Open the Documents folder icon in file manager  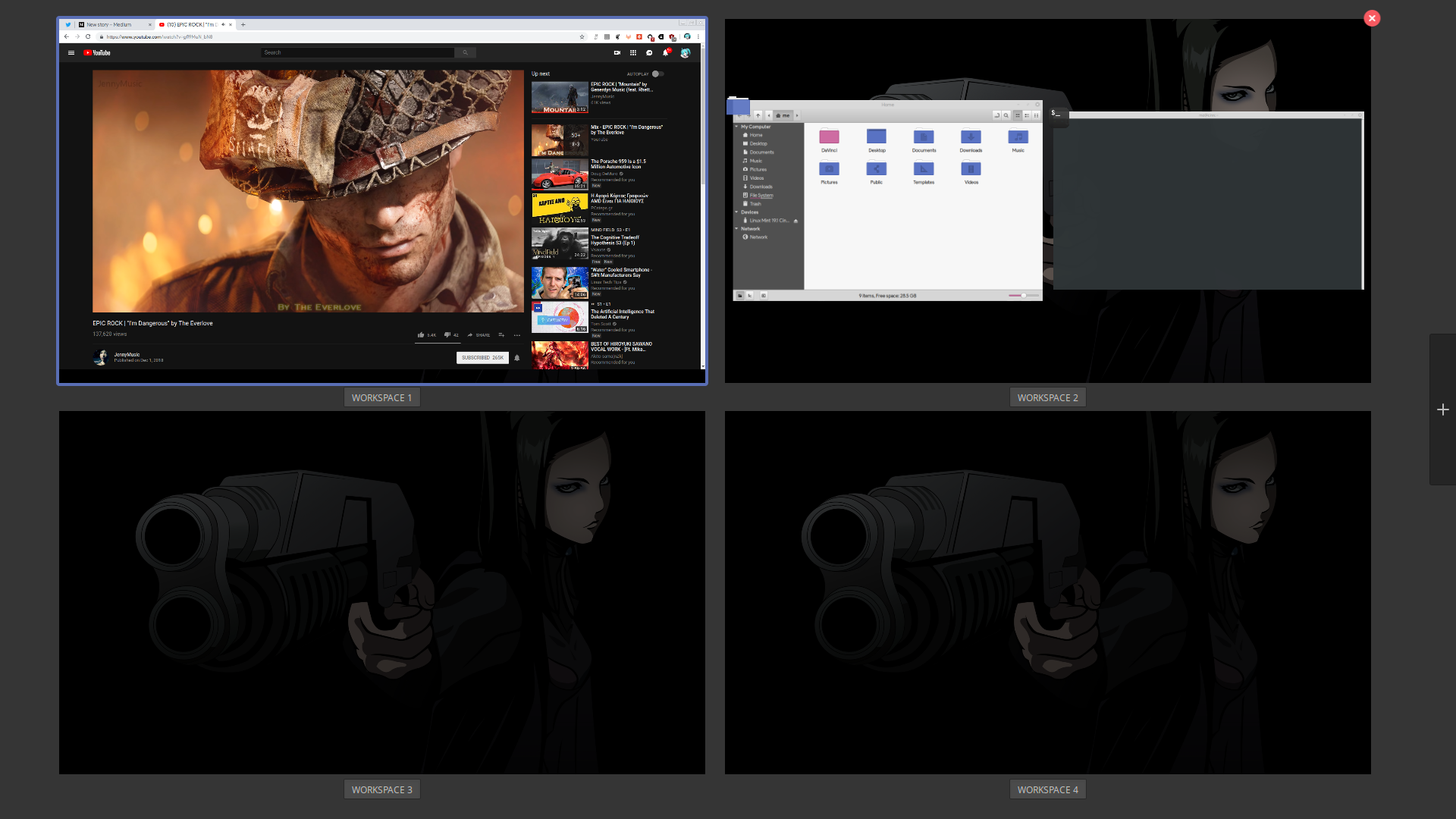click(x=924, y=137)
